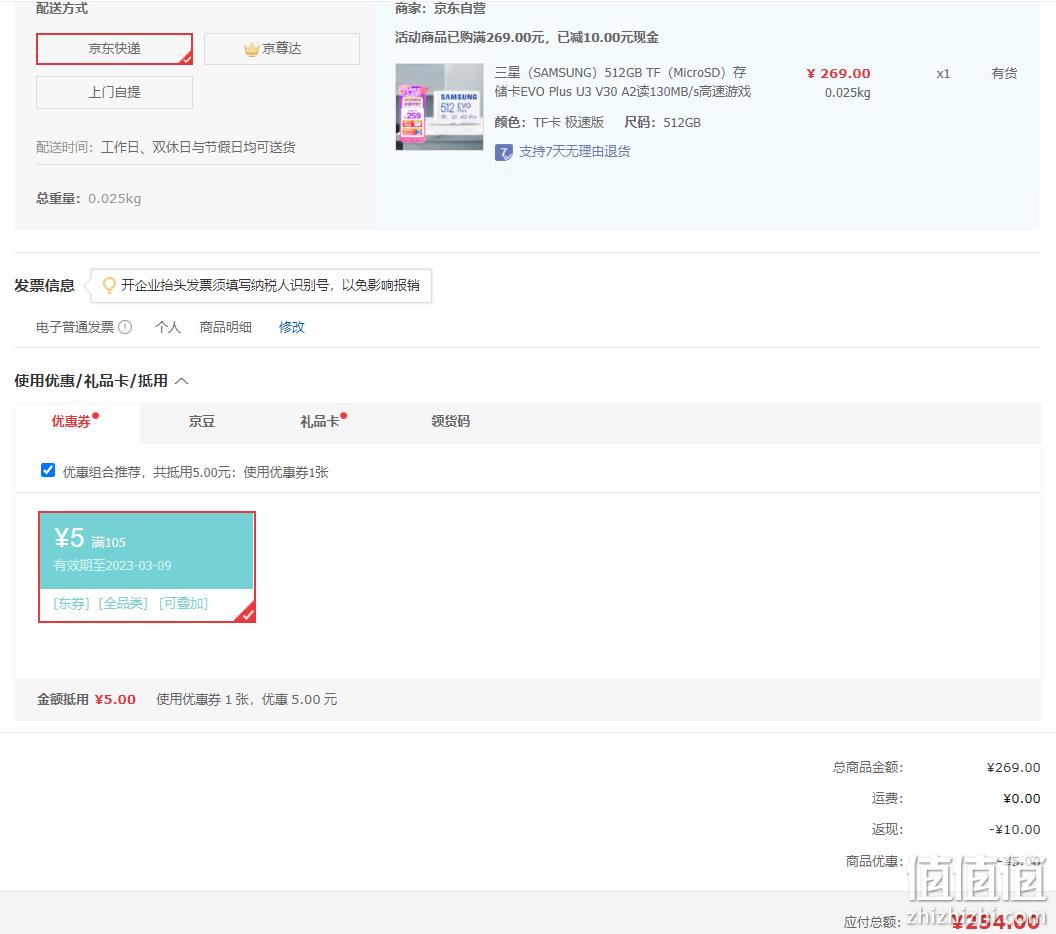Click 总商品金额 ¥269.00 value
The image size is (1056, 934).
click(1014, 768)
